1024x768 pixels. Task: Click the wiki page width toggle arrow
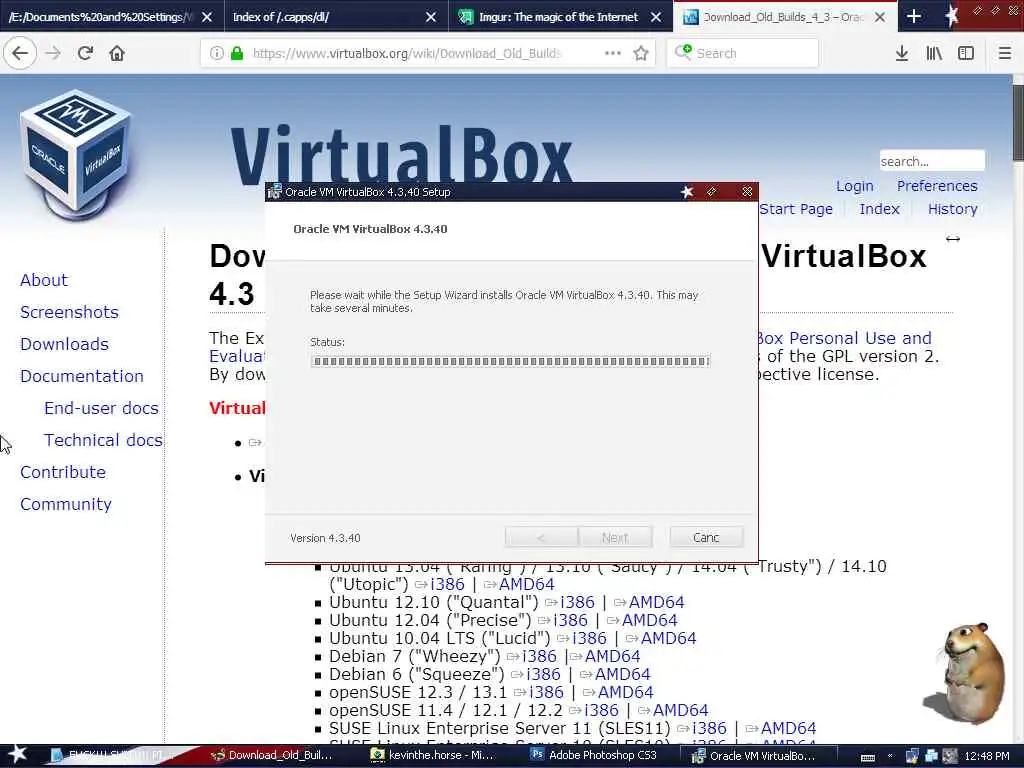coord(953,239)
